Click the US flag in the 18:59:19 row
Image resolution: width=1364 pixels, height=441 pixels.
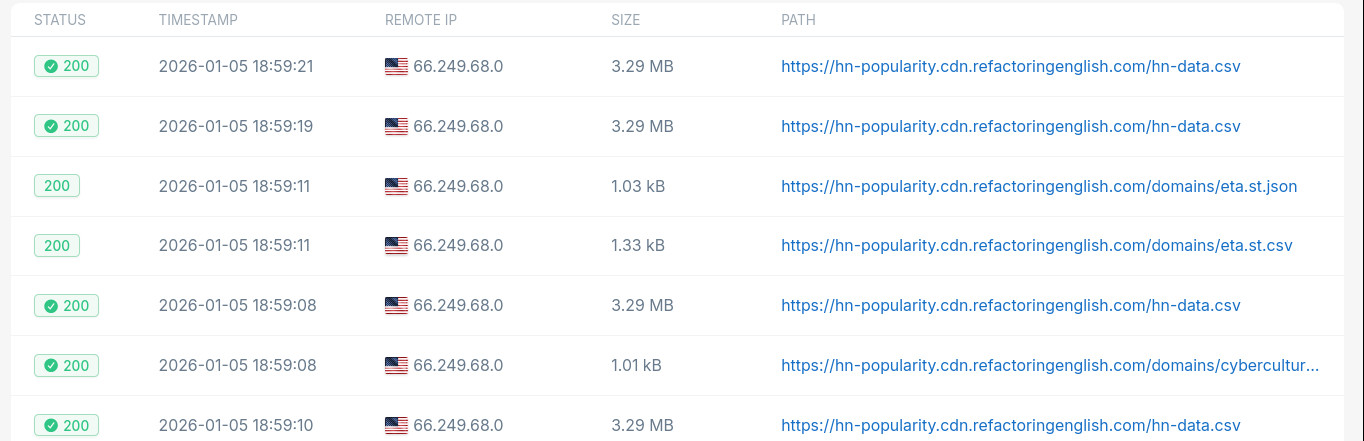click(396, 127)
